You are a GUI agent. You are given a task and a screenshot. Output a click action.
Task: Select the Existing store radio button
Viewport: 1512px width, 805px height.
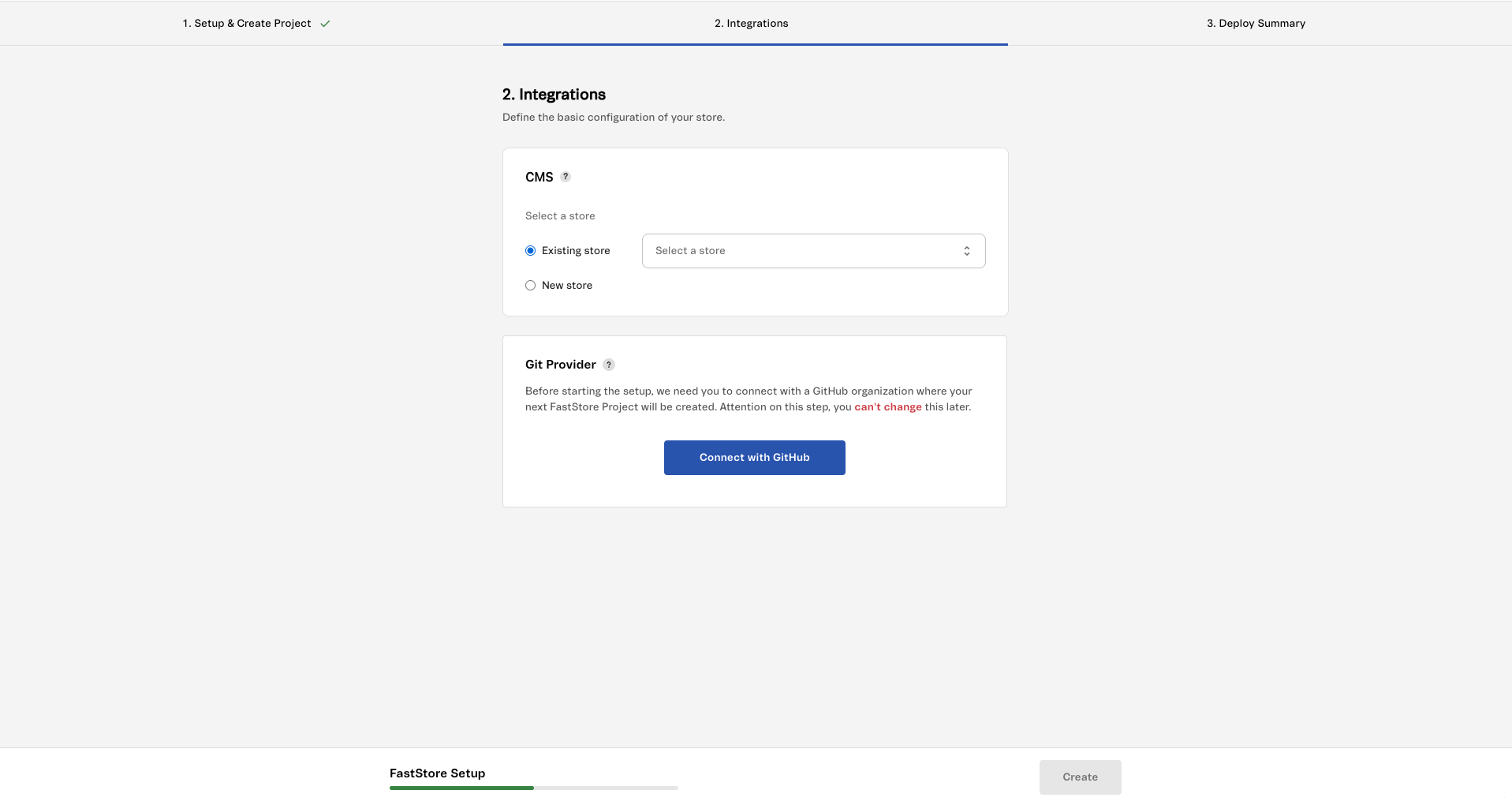coord(530,251)
